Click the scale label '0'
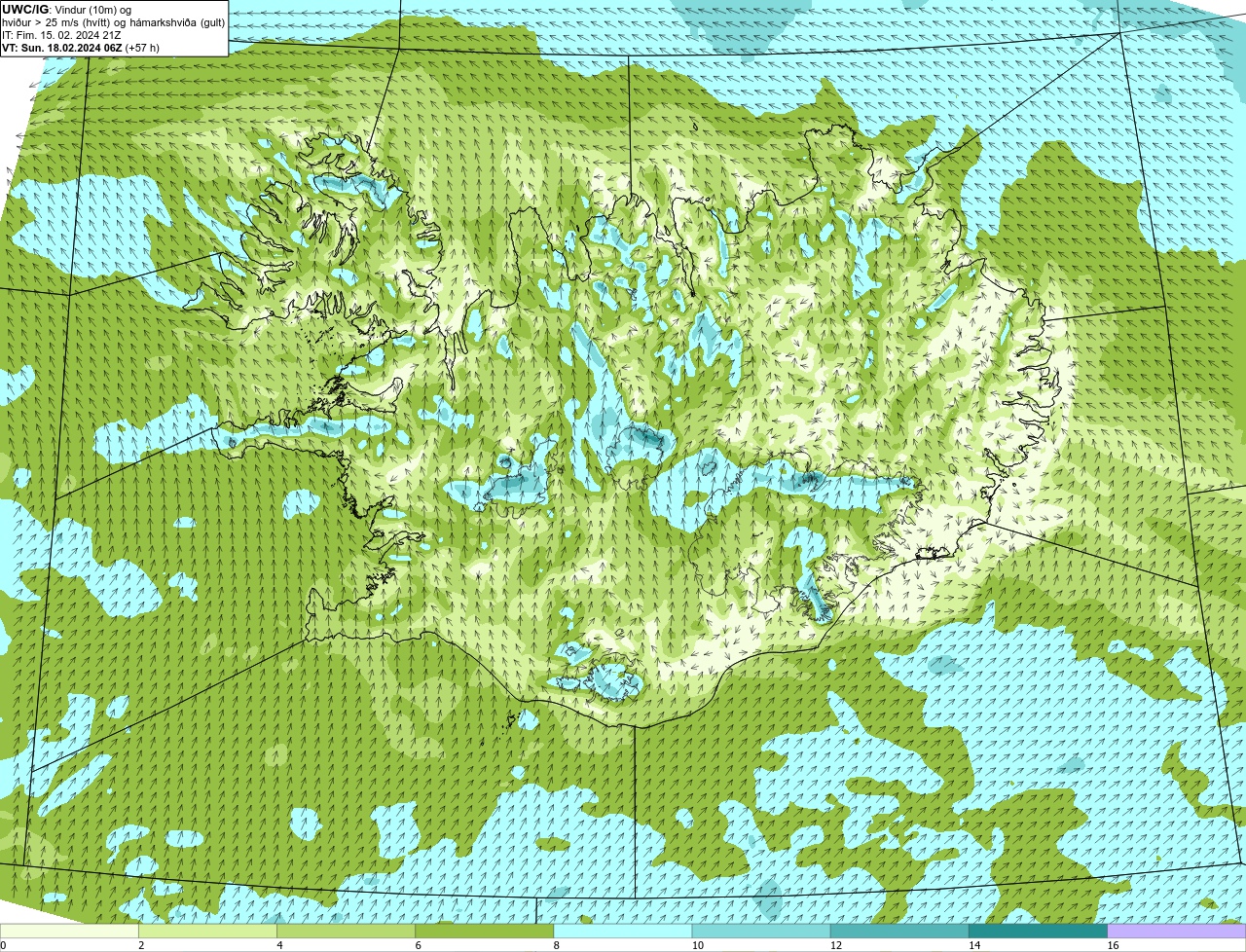1246x952 pixels. click(x=3, y=945)
